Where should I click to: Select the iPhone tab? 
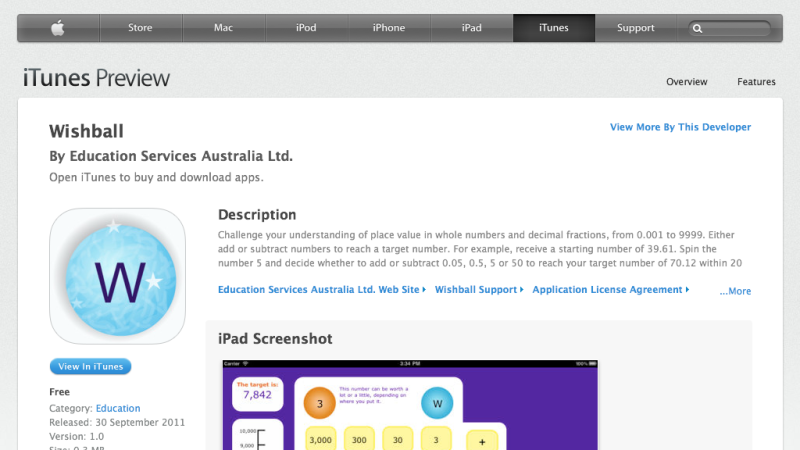pos(389,28)
